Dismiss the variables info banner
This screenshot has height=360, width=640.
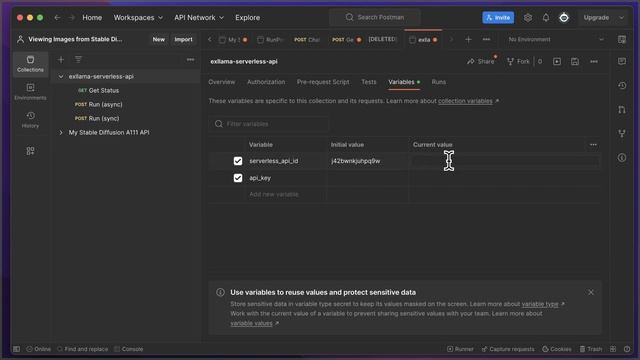point(591,292)
